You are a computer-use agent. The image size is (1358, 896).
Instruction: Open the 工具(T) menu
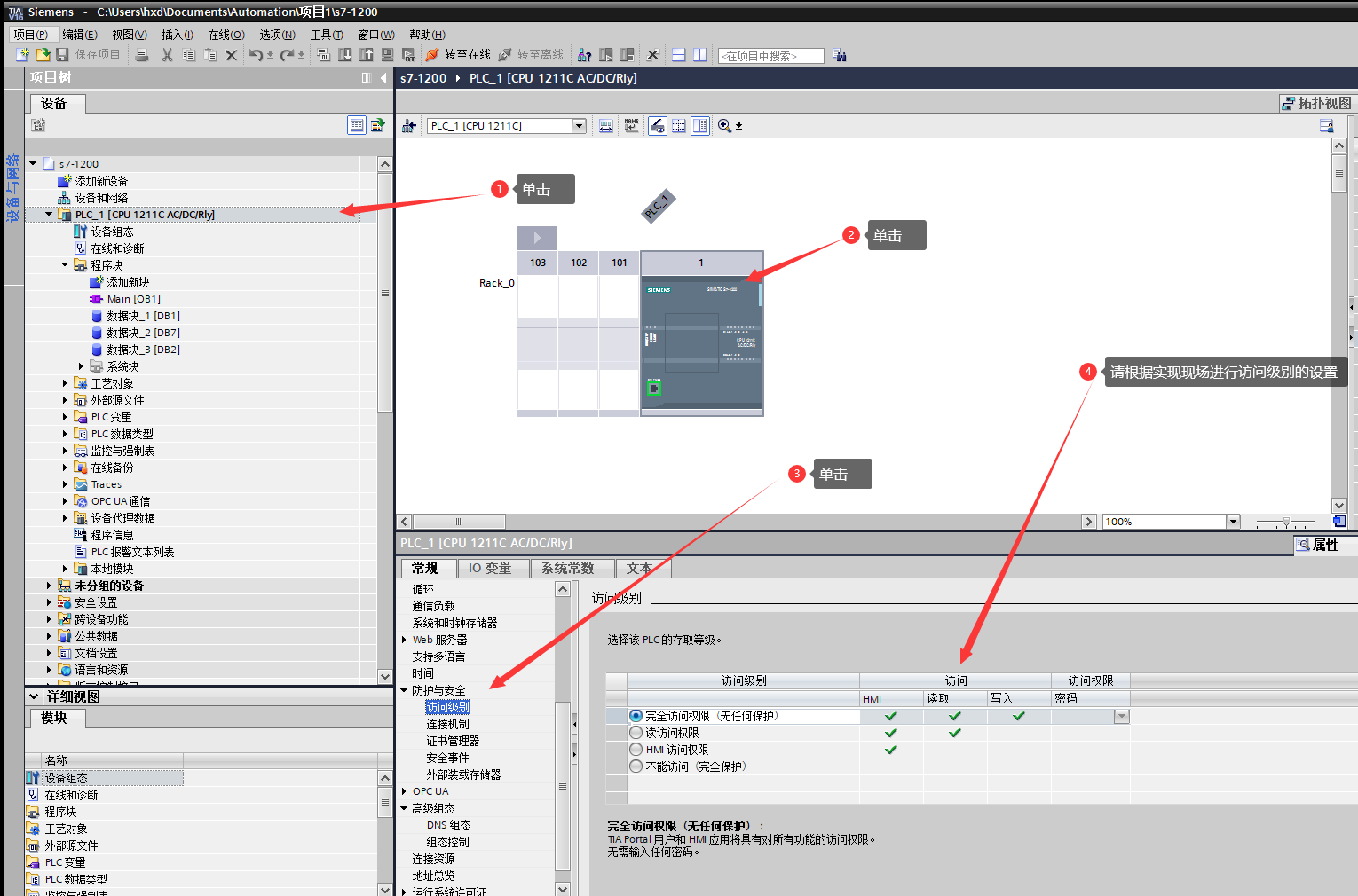coord(327,35)
